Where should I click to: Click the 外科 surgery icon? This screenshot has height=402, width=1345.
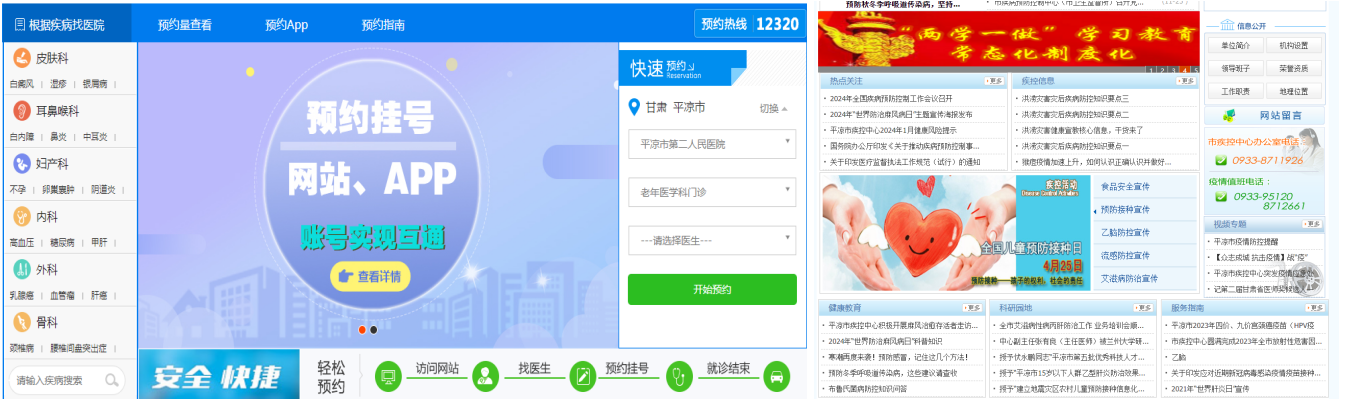pos(22,269)
